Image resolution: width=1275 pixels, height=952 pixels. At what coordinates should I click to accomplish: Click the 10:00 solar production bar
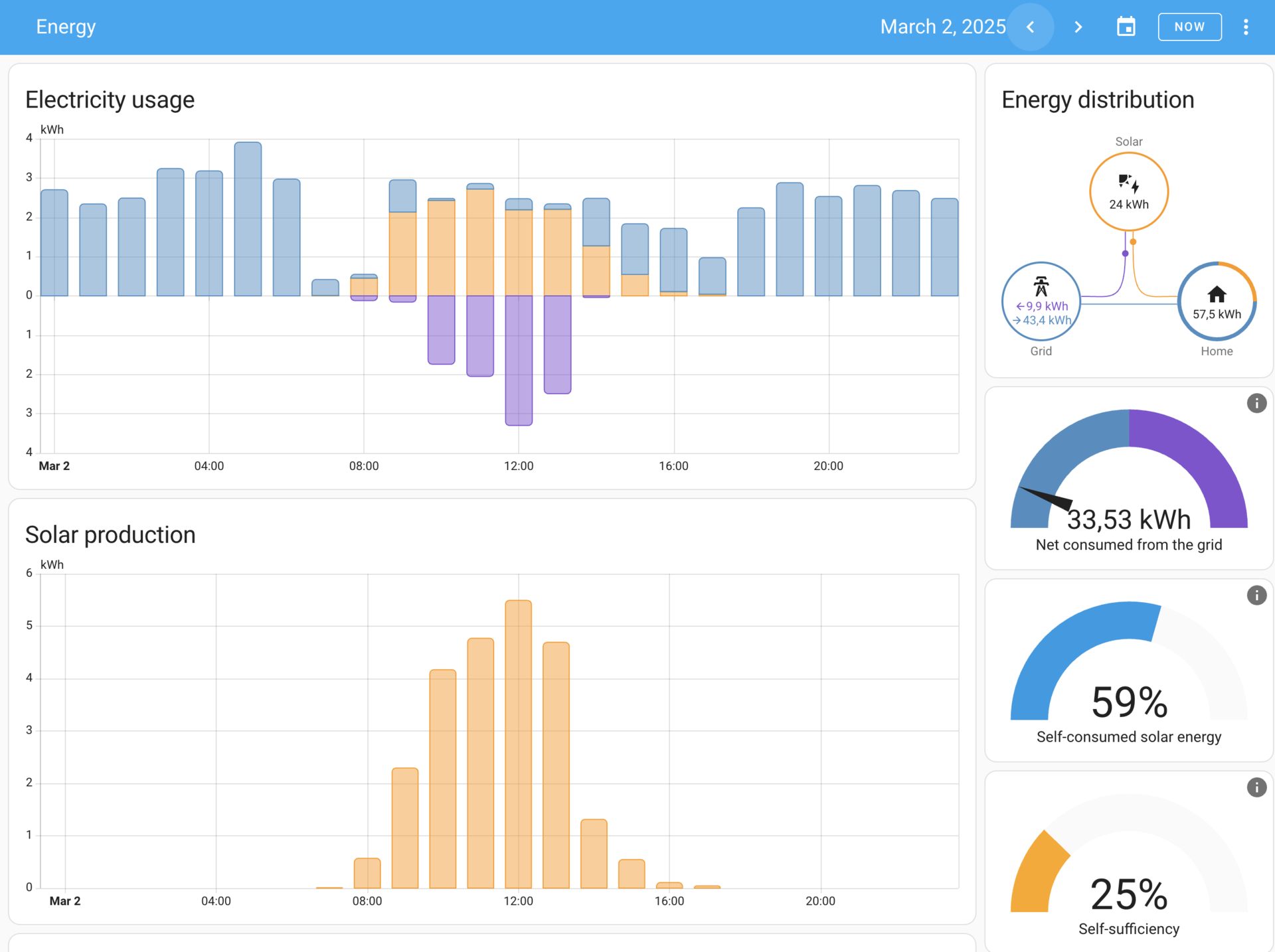[443, 779]
